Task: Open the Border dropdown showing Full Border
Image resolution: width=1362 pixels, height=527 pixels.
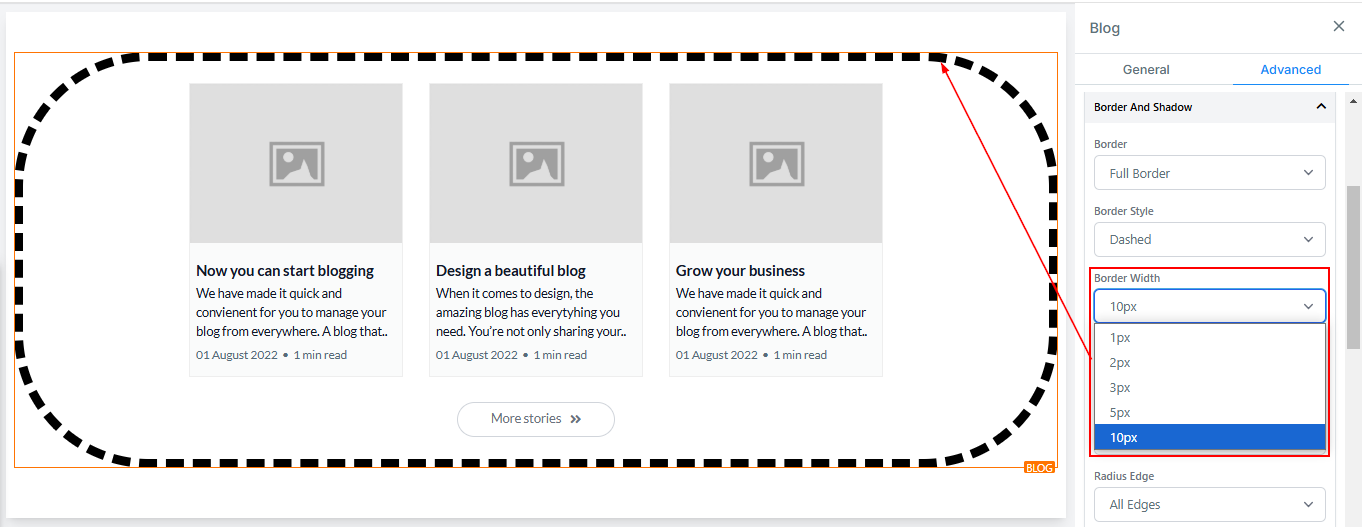Action: (1210, 173)
